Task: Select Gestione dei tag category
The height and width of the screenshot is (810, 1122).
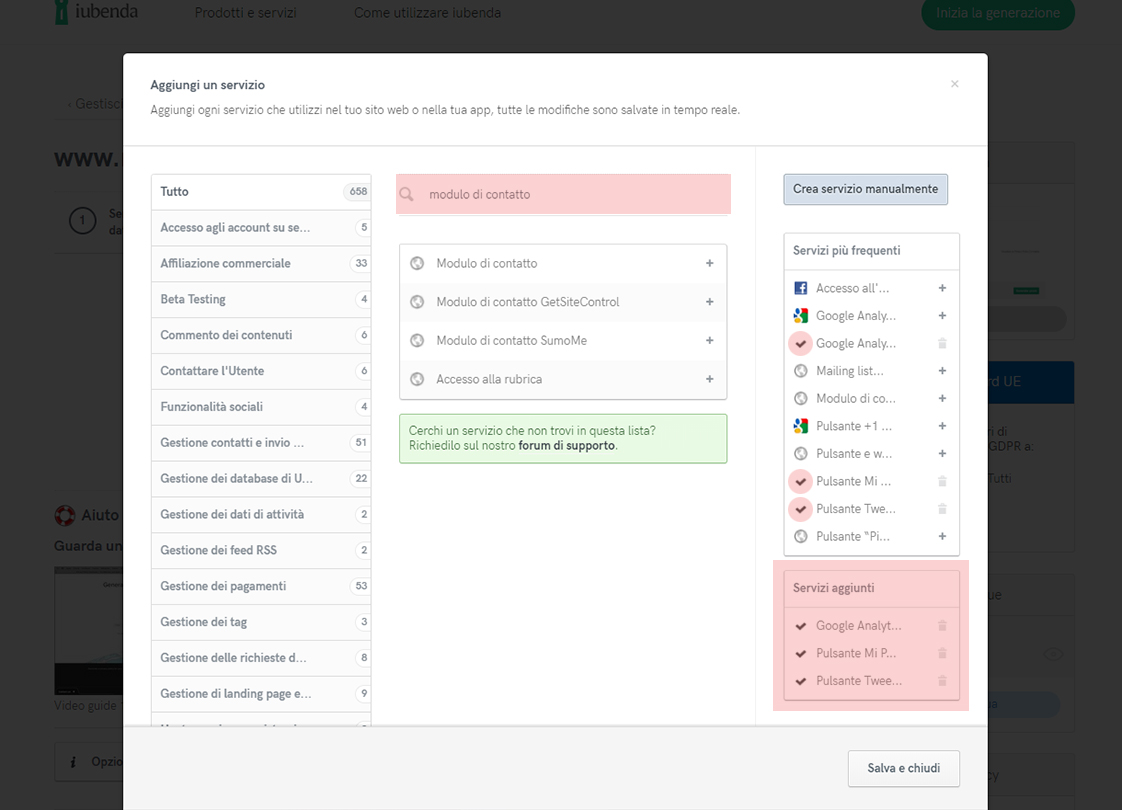Action: pyautogui.click(x=261, y=621)
